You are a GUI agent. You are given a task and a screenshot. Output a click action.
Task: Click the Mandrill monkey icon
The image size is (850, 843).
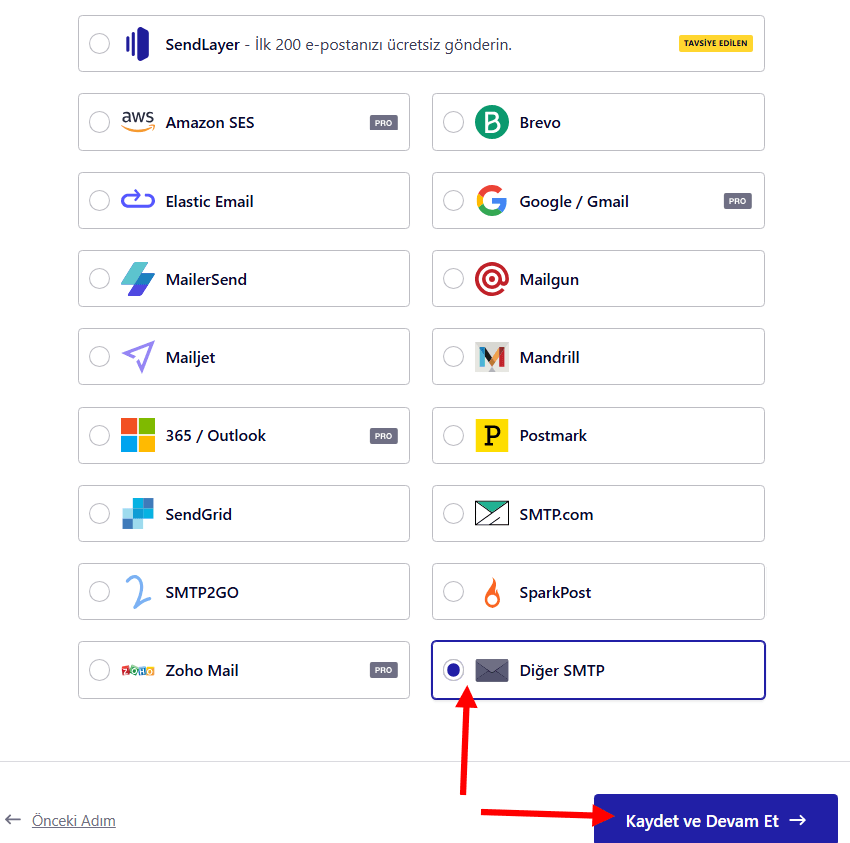pyautogui.click(x=492, y=357)
